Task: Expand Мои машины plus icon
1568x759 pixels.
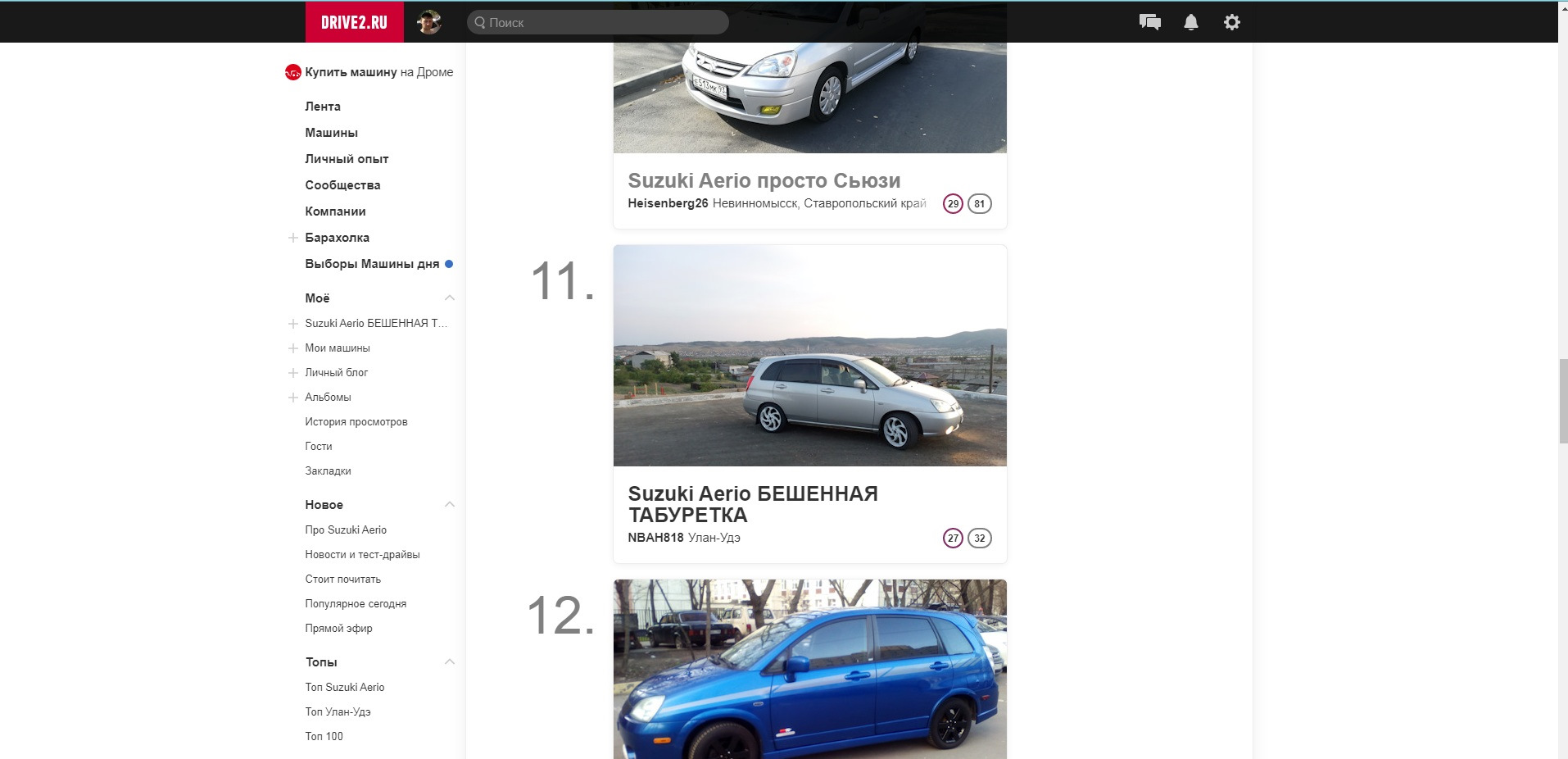Action: 292,348
